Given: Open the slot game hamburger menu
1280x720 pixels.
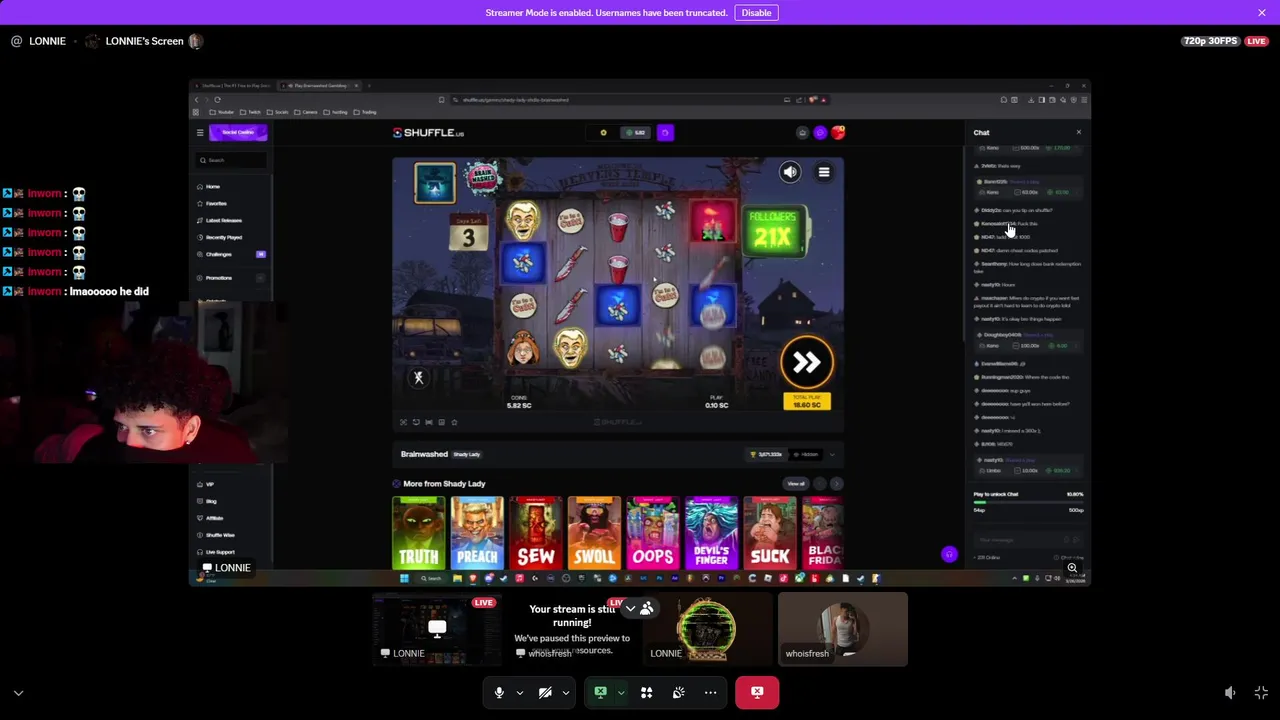Looking at the screenshot, I should 824,172.
